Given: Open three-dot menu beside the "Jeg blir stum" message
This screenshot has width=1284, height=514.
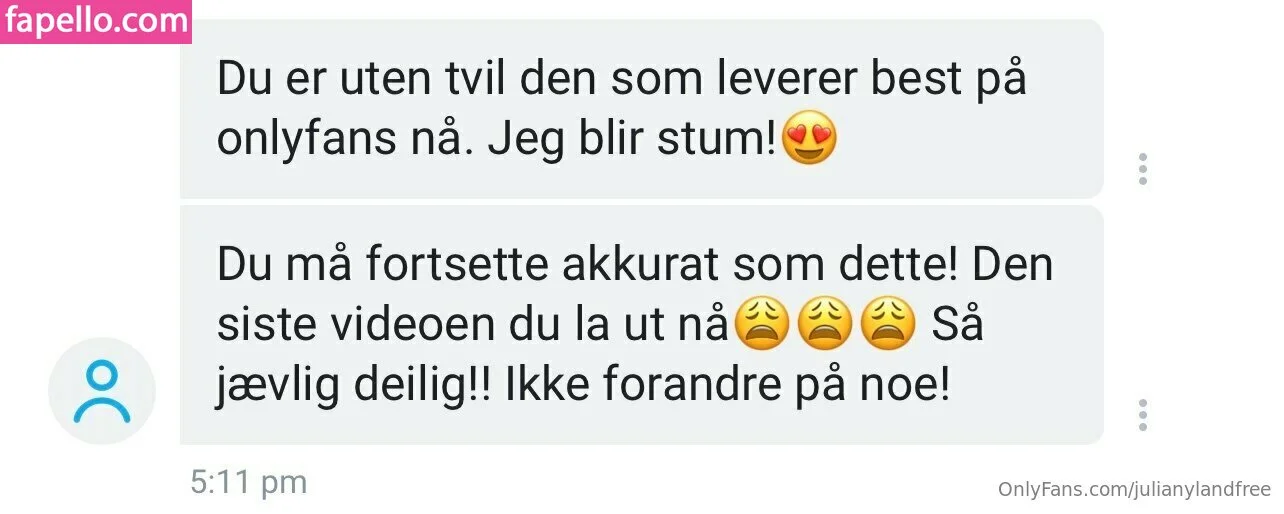Looking at the screenshot, I should 1142,169.
